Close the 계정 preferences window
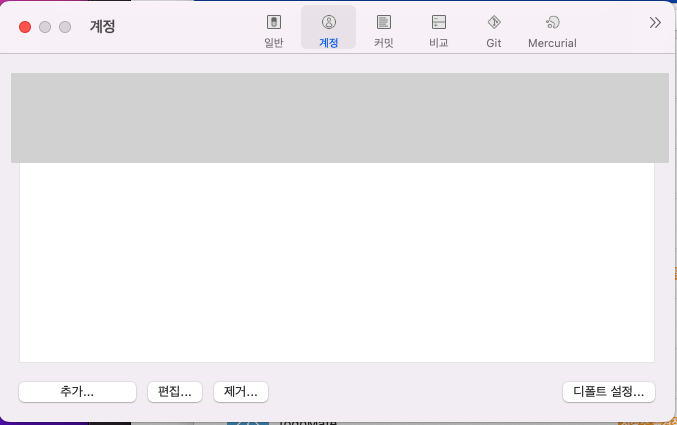 pyautogui.click(x=25, y=27)
